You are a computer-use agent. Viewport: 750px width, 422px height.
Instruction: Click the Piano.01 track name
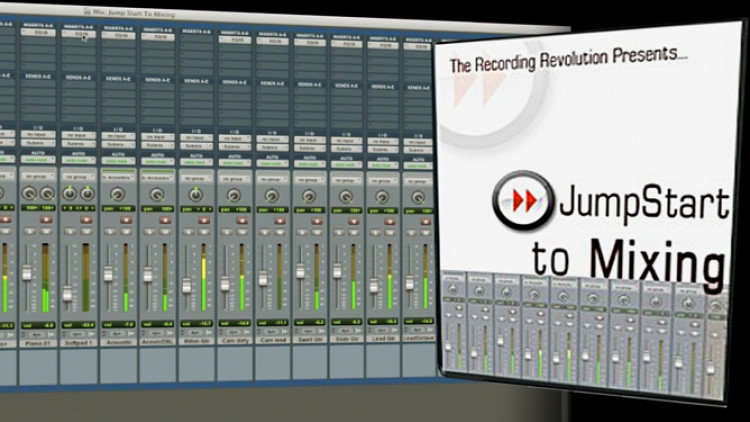point(38,343)
